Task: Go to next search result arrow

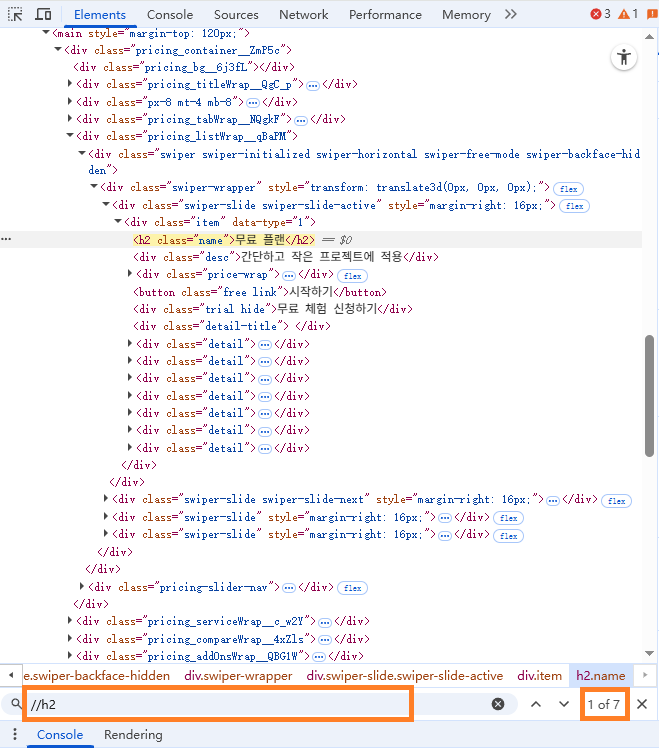Action: (564, 704)
